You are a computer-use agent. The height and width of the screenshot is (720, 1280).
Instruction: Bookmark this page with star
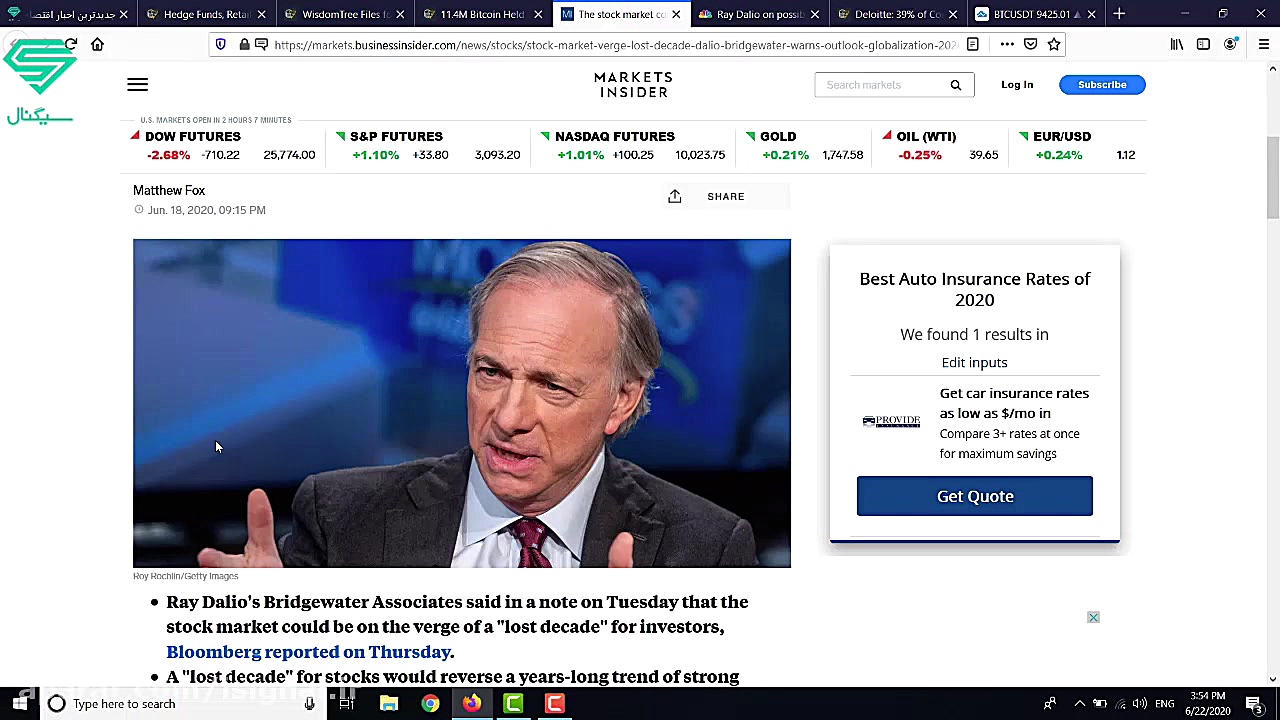click(1053, 44)
